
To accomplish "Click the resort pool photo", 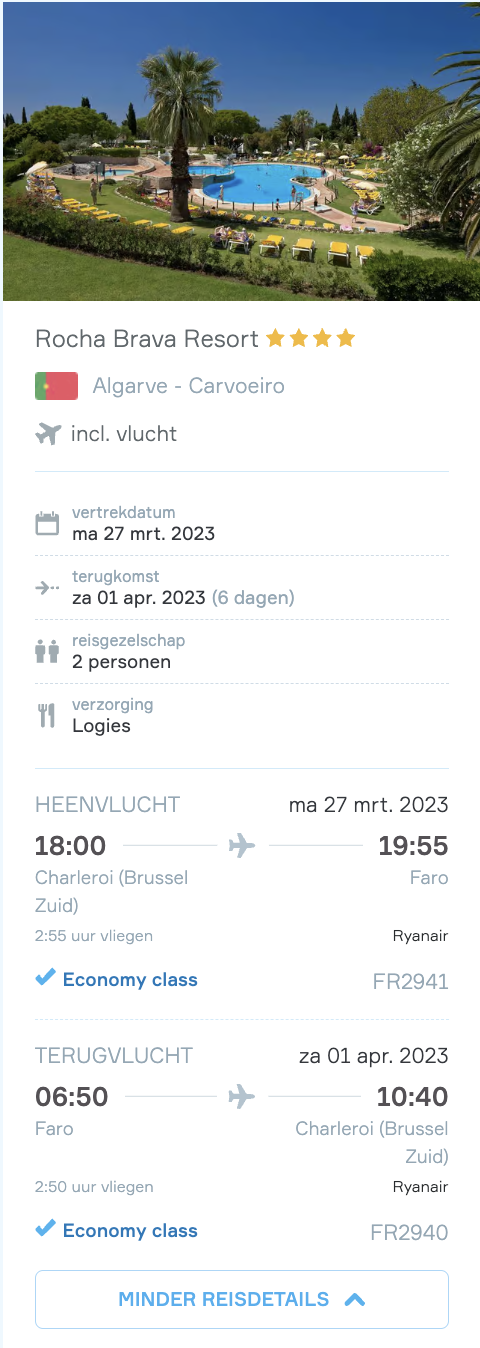I will [240, 150].
